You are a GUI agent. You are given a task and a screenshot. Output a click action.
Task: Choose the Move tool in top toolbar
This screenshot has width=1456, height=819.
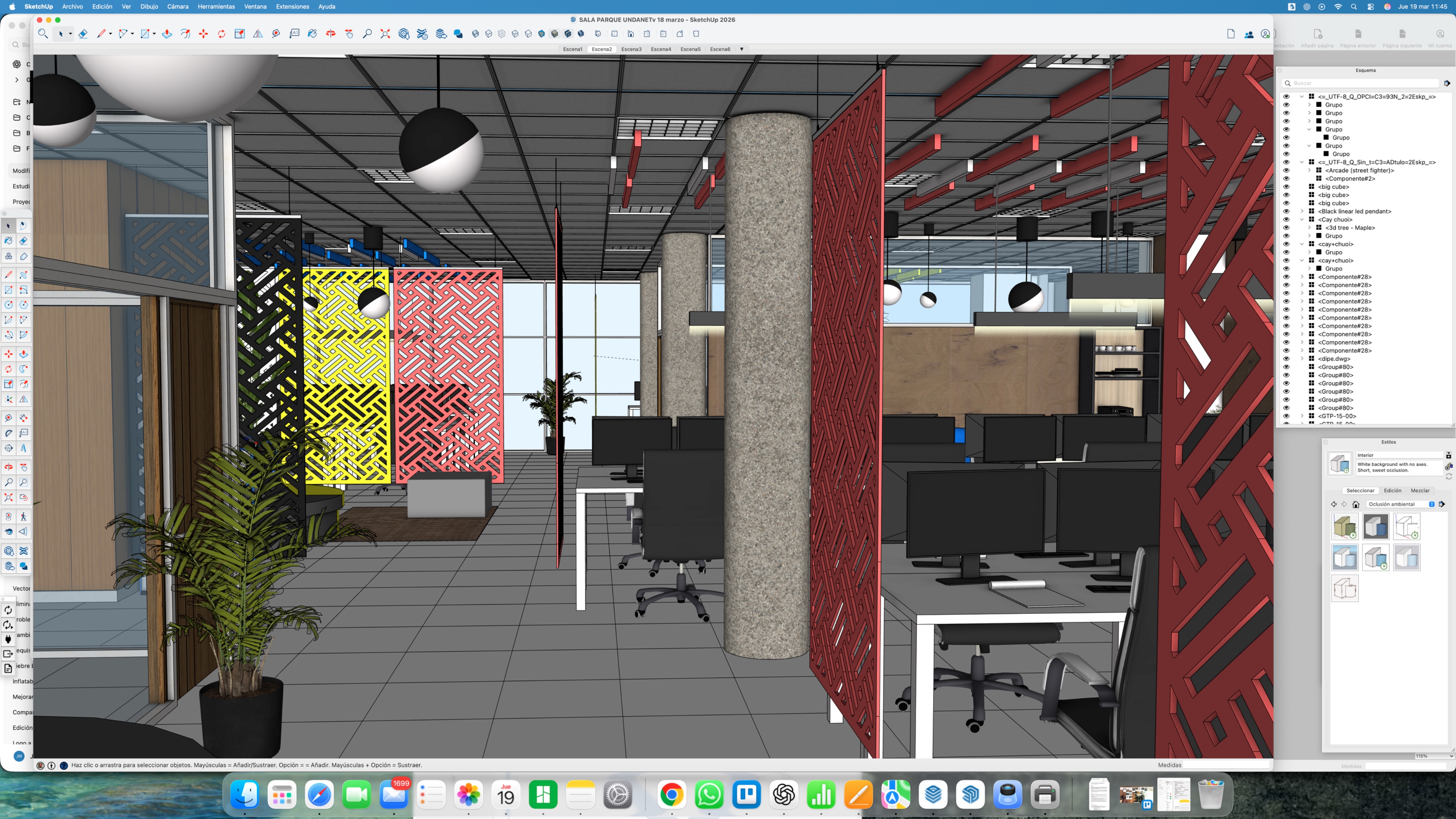203,34
